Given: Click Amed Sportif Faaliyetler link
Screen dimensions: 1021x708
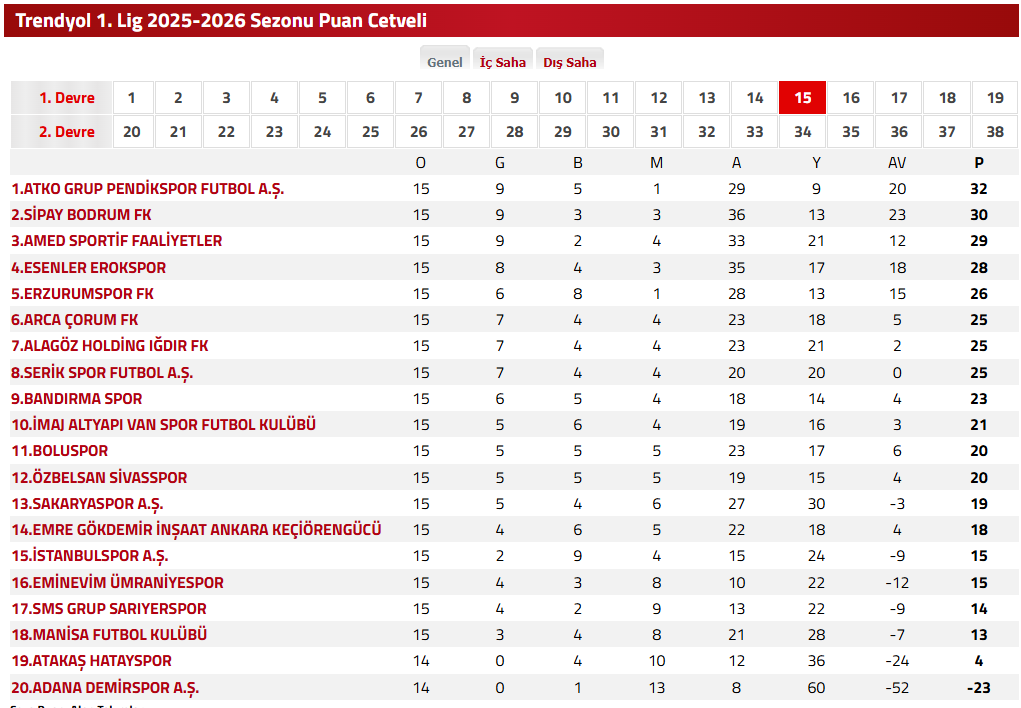Looking at the screenshot, I should coord(117,241).
